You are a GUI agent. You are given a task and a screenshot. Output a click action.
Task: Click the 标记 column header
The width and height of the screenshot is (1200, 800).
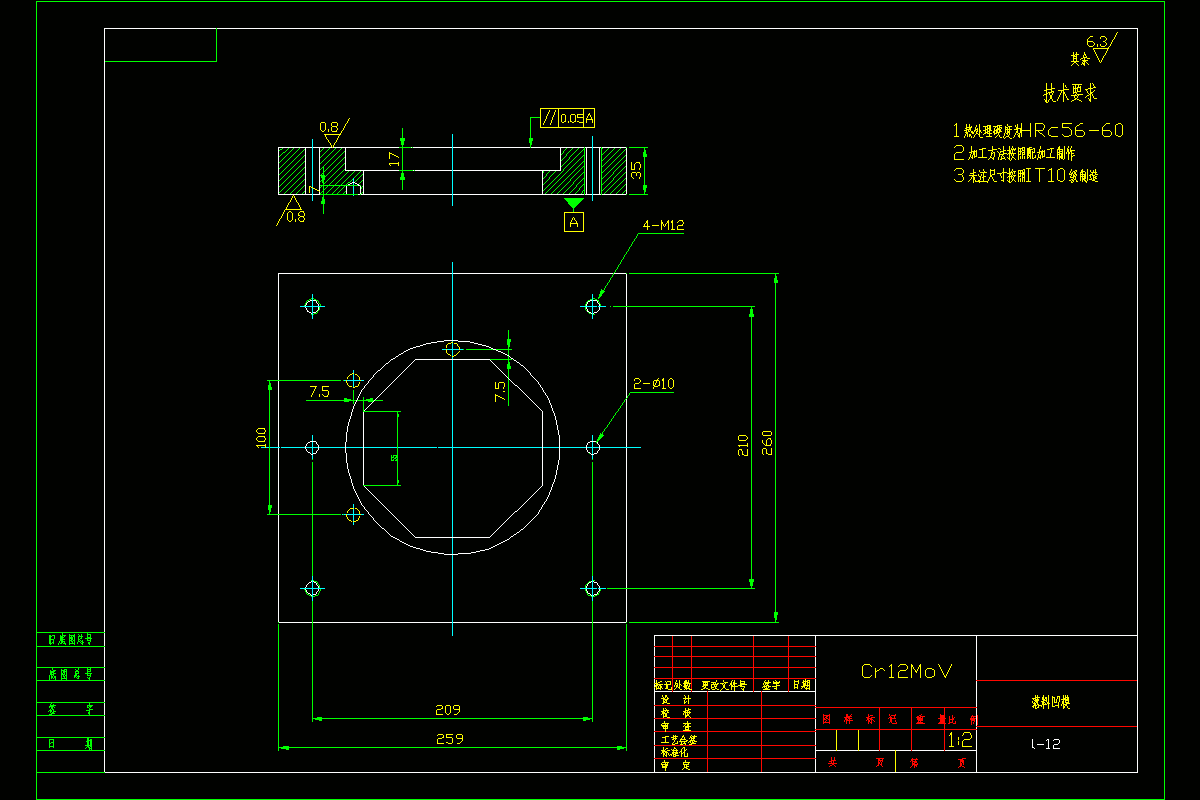tap(663, 685)
